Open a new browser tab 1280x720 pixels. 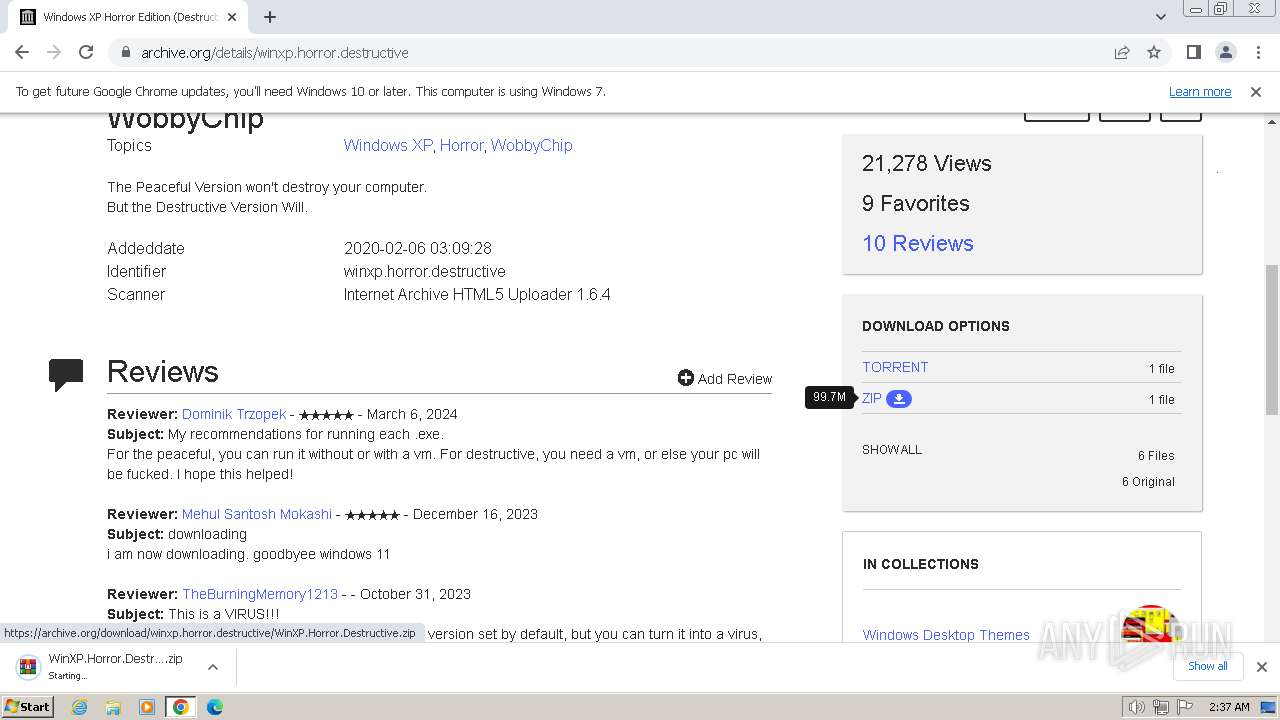click(x=270, y=17)
